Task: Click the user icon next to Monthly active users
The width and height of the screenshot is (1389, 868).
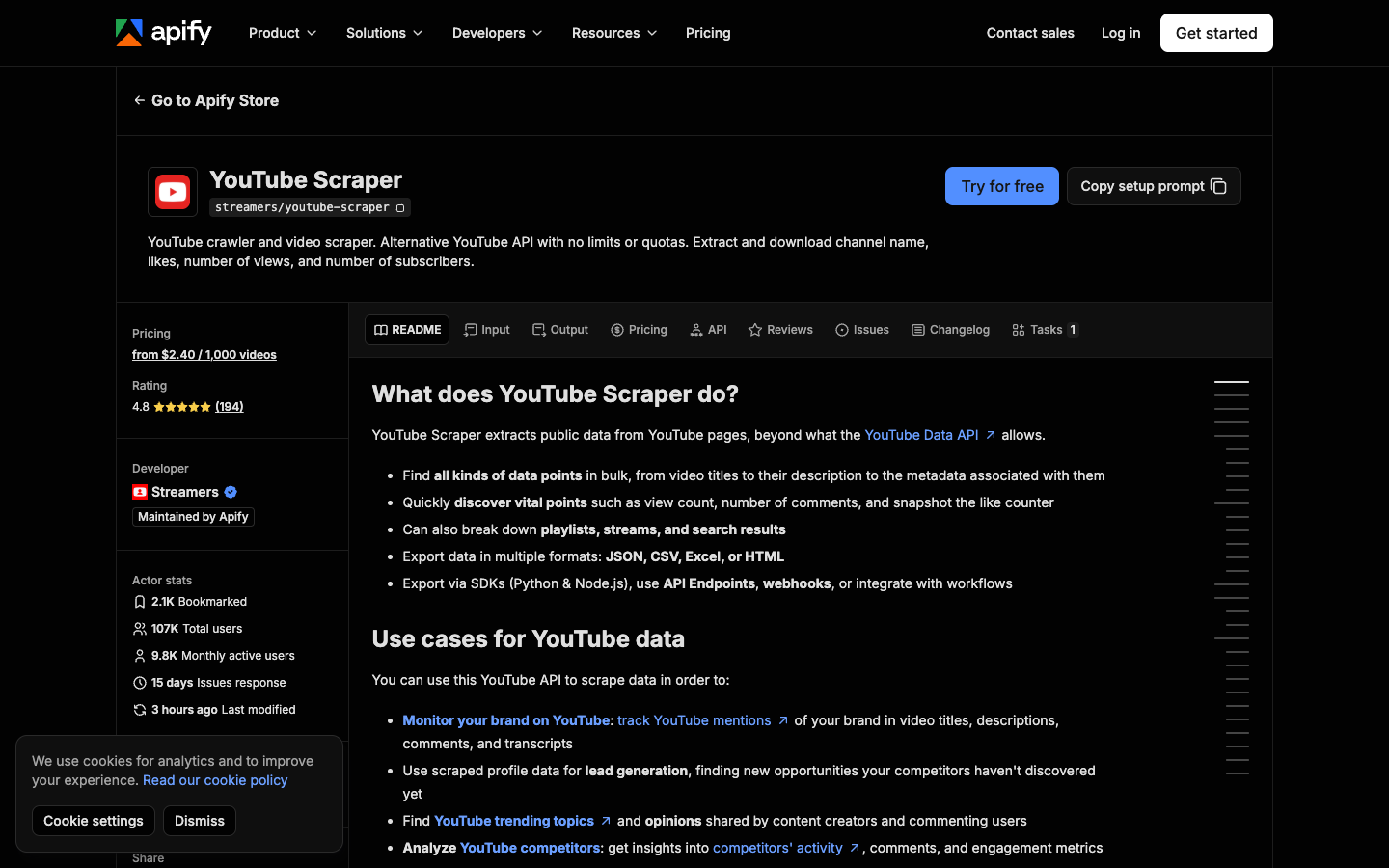Action: point(140,656)
